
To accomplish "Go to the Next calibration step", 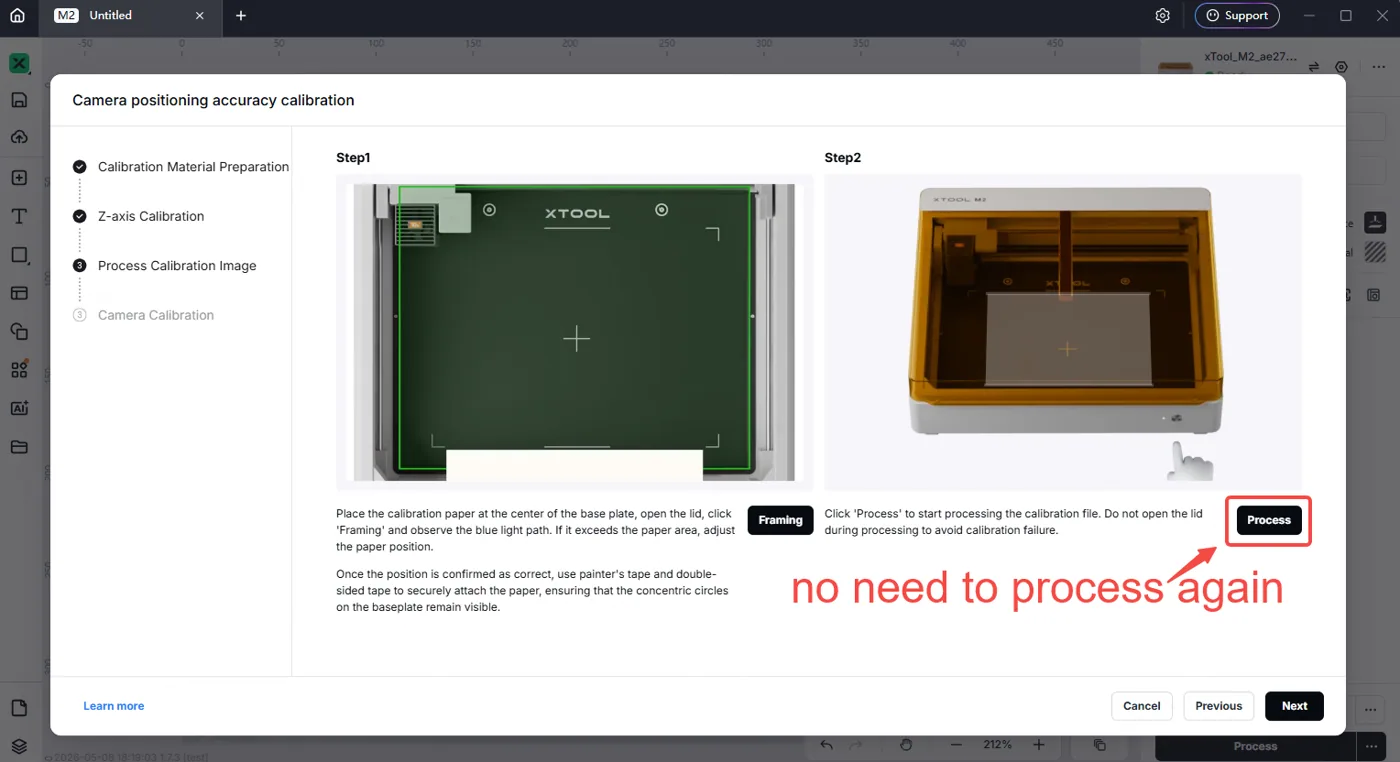I will pos(1294,706).
